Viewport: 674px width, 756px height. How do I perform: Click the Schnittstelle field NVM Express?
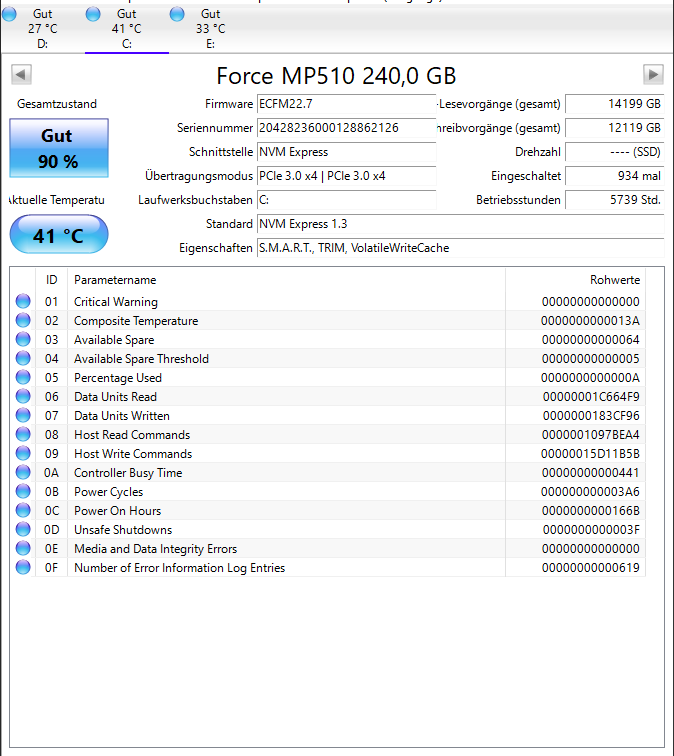click(x=346, y=152)
